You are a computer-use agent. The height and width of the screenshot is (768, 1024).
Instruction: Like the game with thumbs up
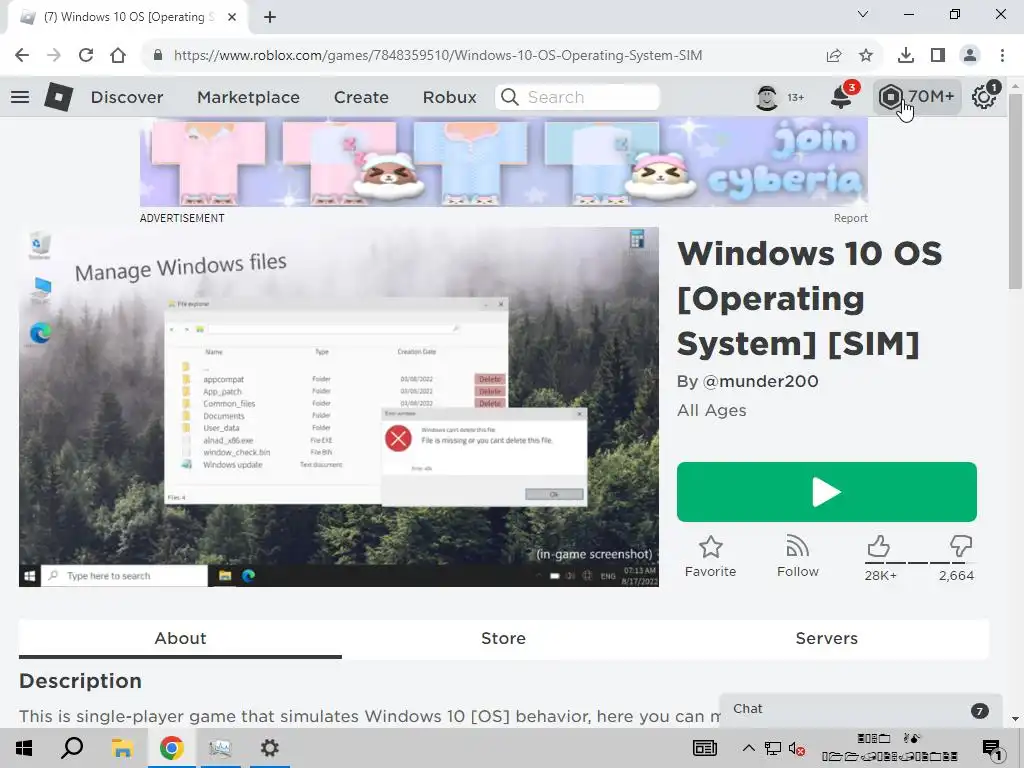tap(879, 546)
